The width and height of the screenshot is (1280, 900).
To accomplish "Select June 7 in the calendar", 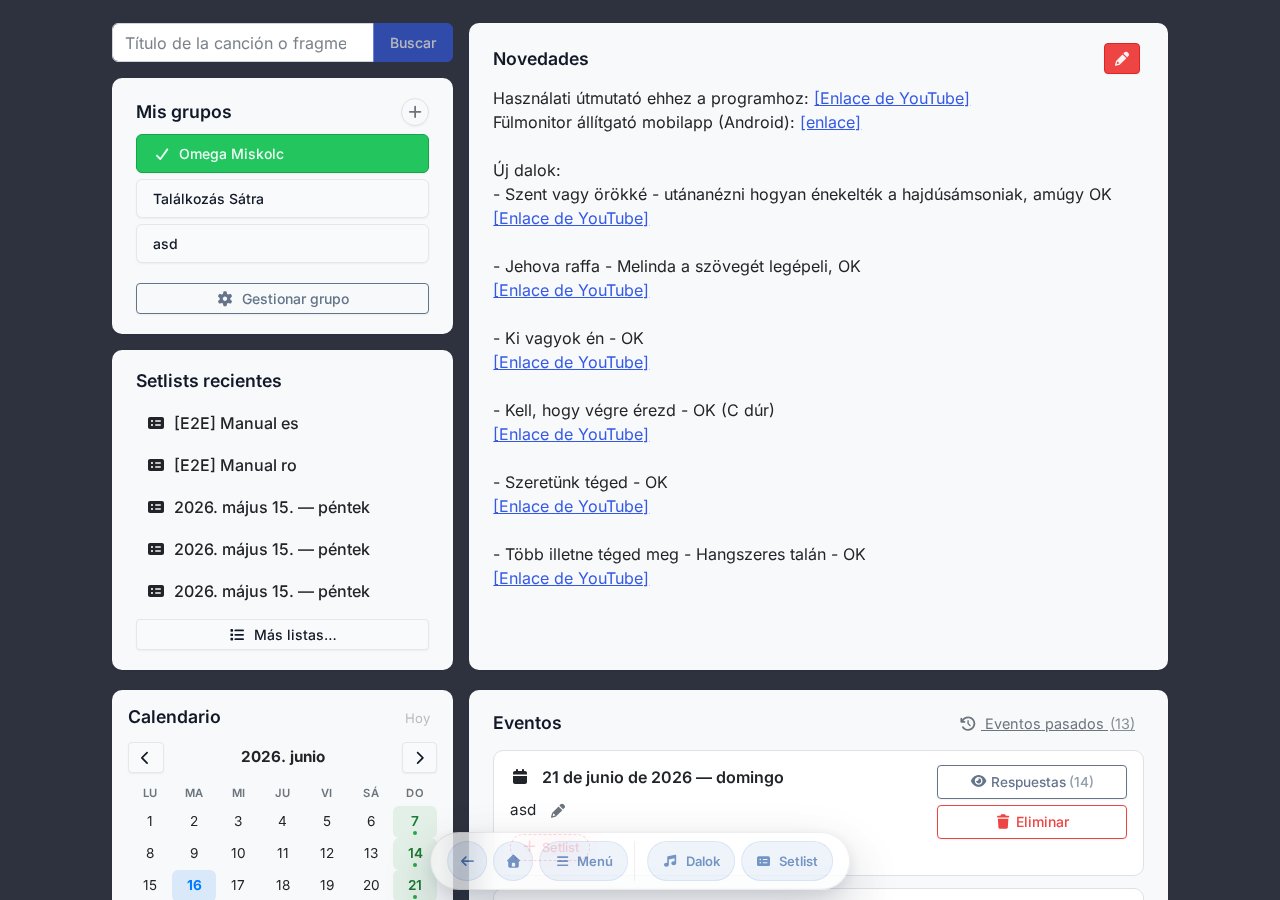I will point(415,822).
